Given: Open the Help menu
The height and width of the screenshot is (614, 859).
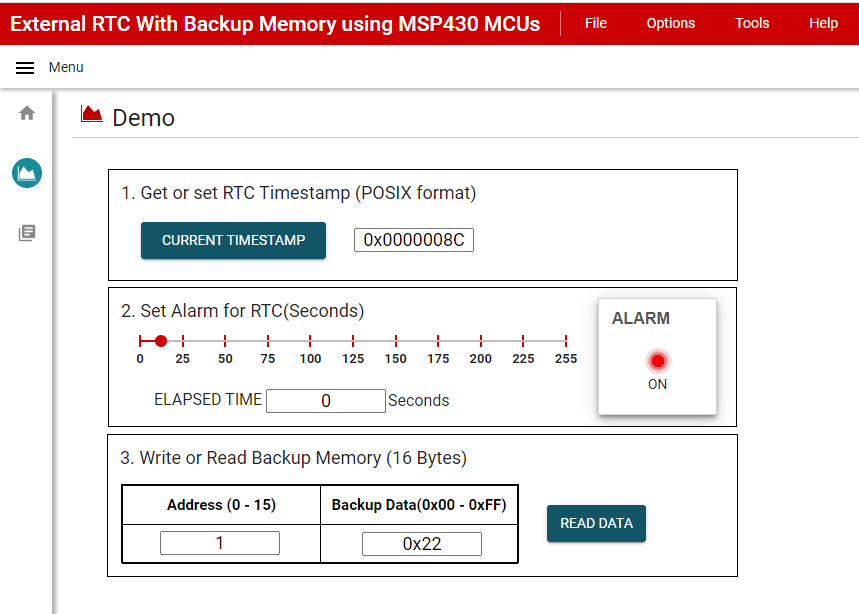Looking at the screenshot, I should point(823,23).
